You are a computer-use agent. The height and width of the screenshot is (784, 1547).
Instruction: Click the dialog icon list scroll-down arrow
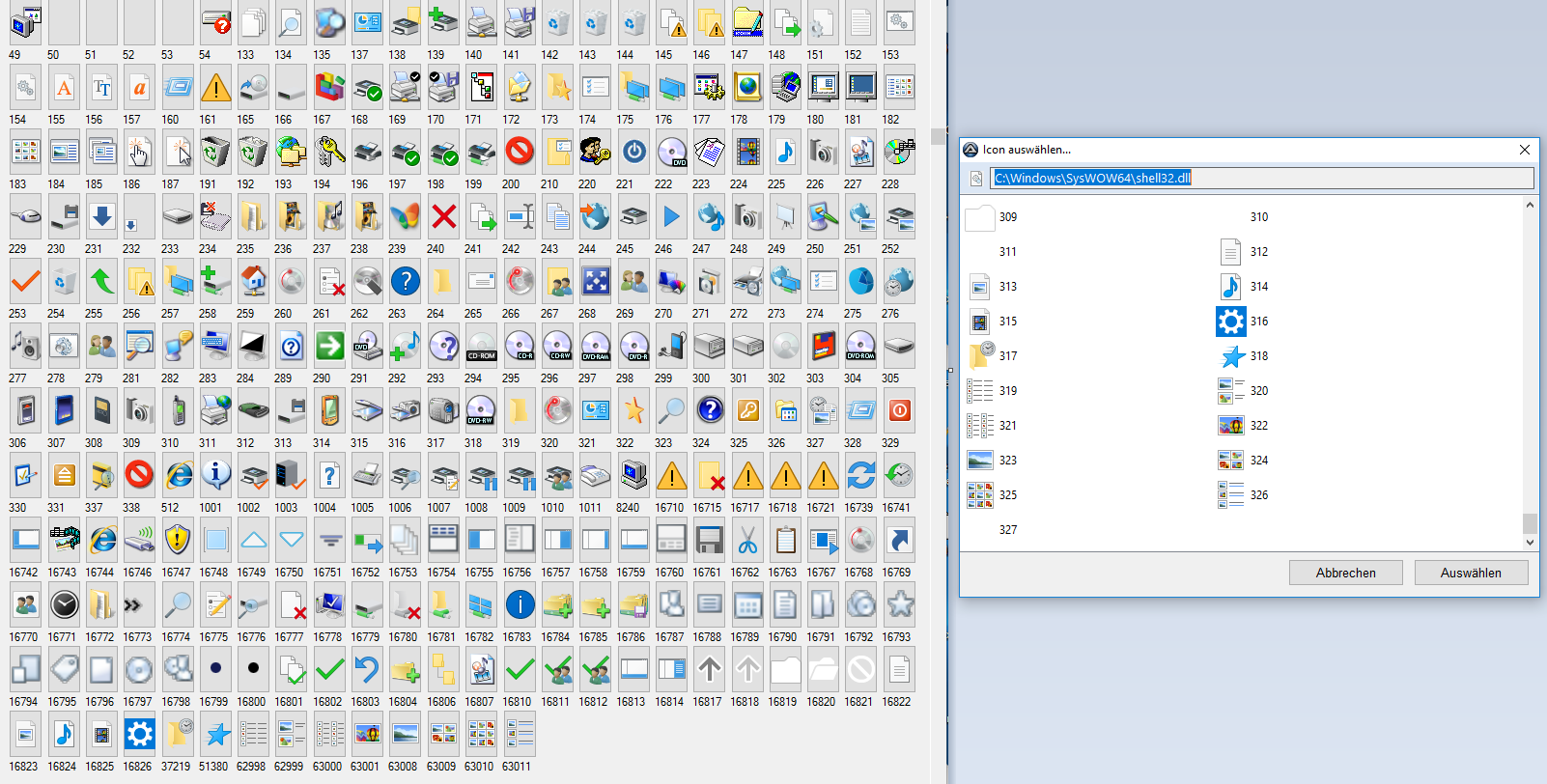point(1530,543)
